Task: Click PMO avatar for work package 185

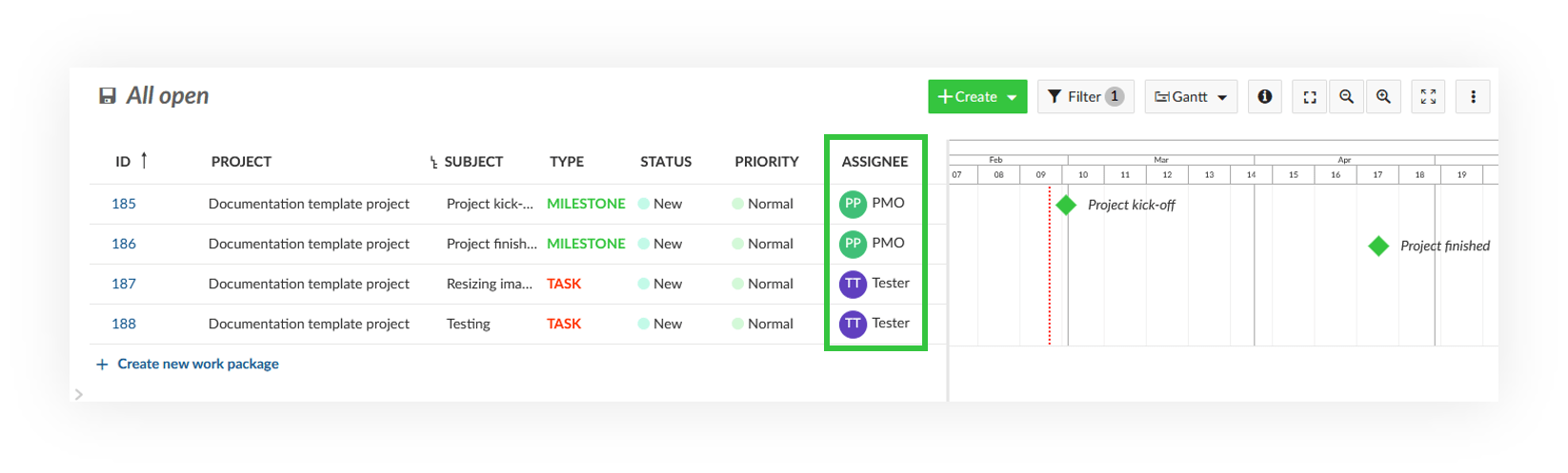Action: (853, 204)
